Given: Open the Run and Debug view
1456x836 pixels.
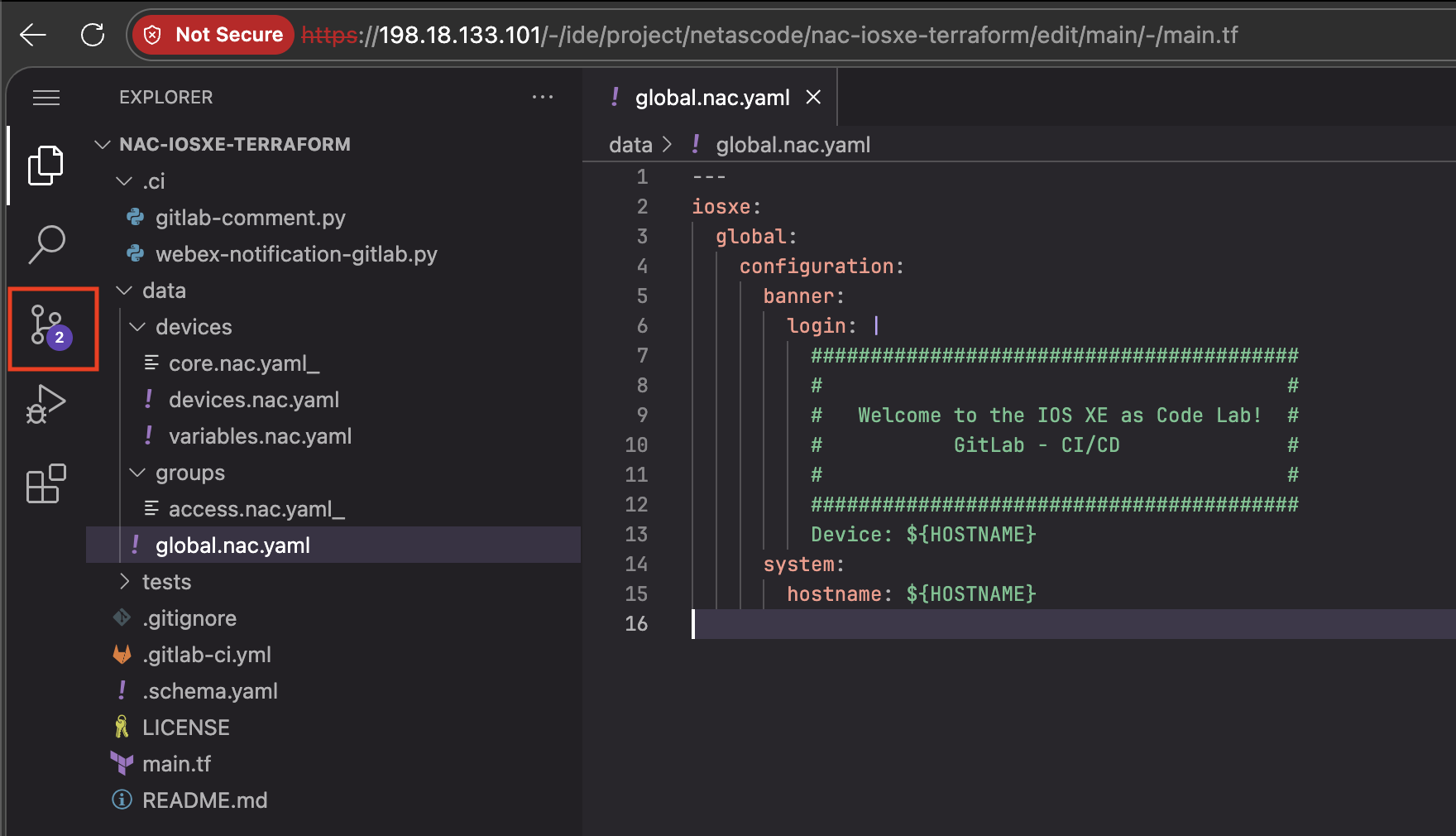Looking at the screenshot, I should (46, 405).
